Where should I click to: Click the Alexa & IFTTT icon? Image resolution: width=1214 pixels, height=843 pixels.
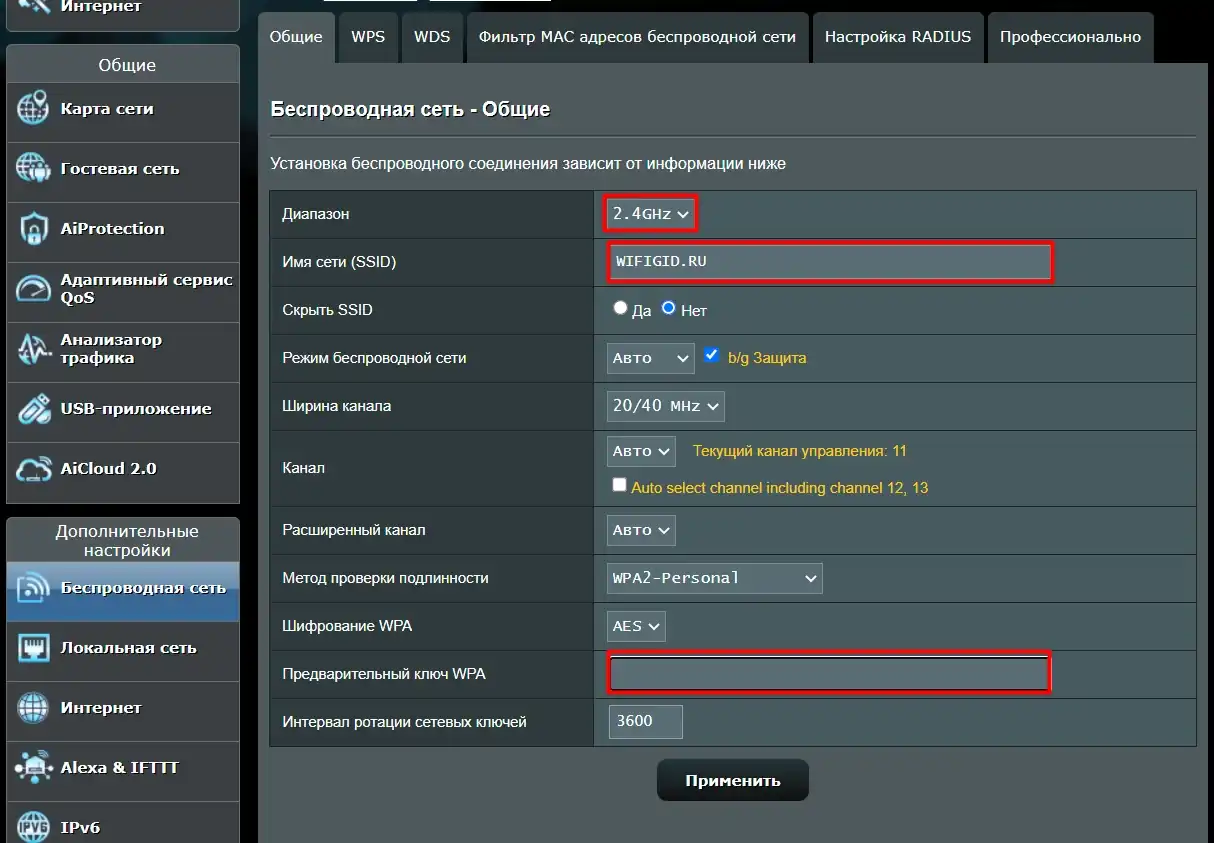click(33, 768)
